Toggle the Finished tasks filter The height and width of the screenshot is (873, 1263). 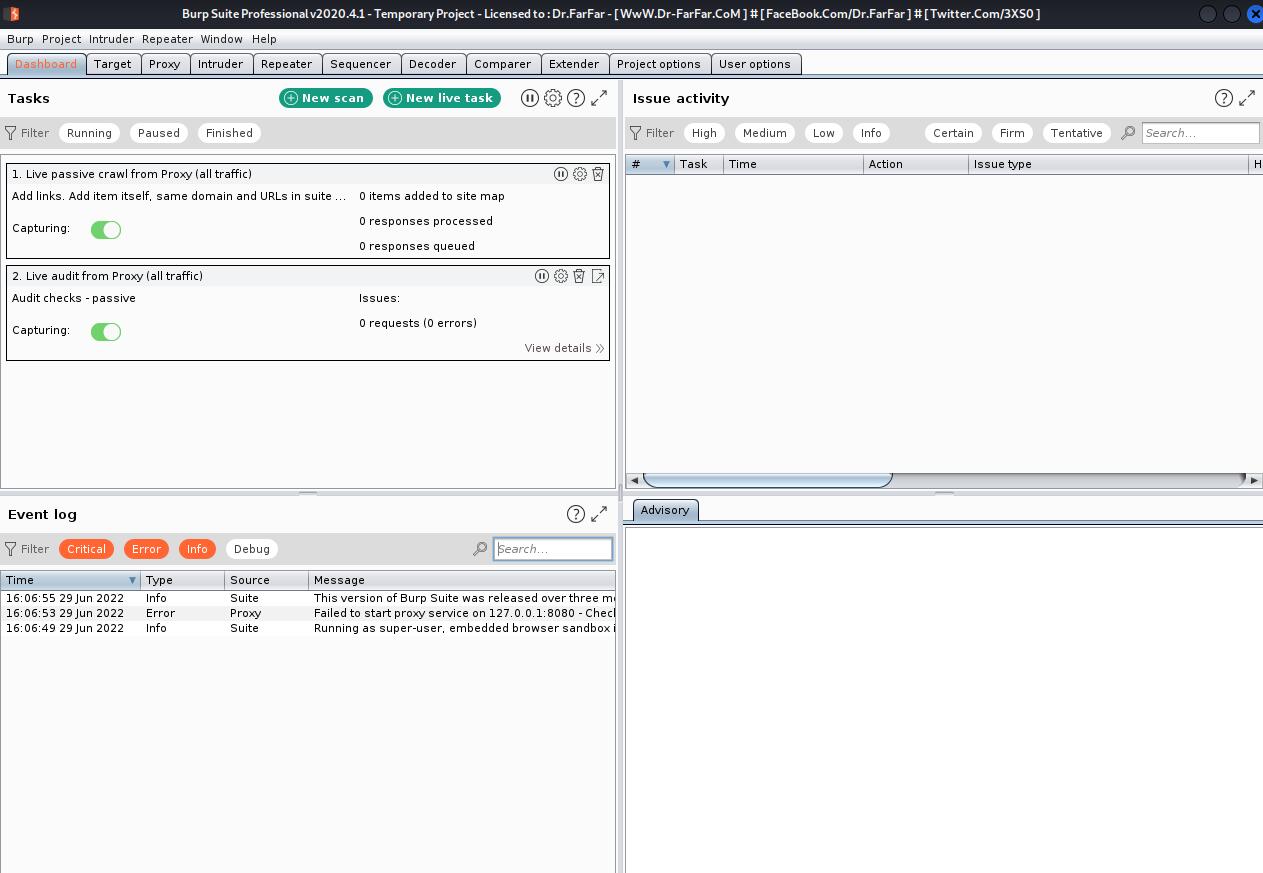(x=229, y=133)
